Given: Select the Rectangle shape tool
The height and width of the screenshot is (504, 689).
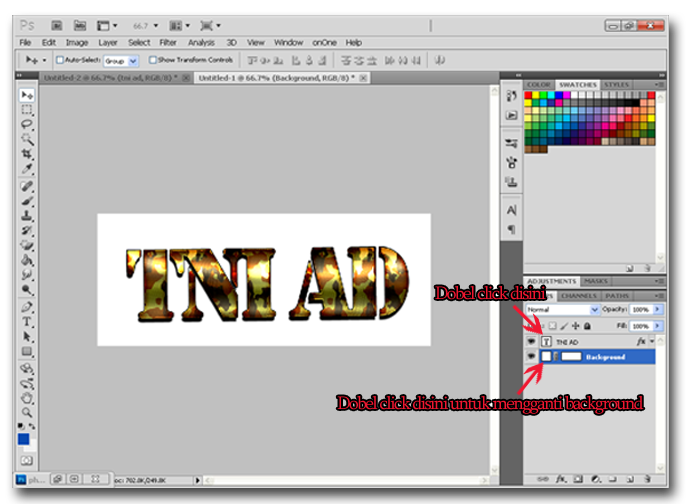Looking at the screenshot, I should (27, 352).
